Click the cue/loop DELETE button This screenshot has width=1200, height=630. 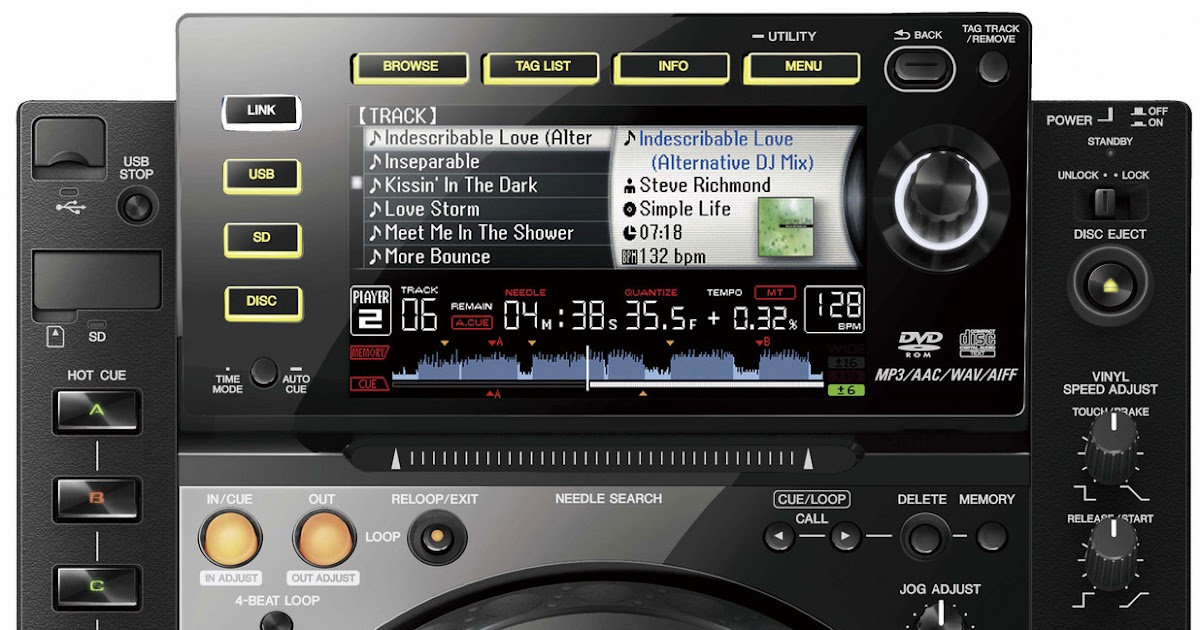[925, 537]
